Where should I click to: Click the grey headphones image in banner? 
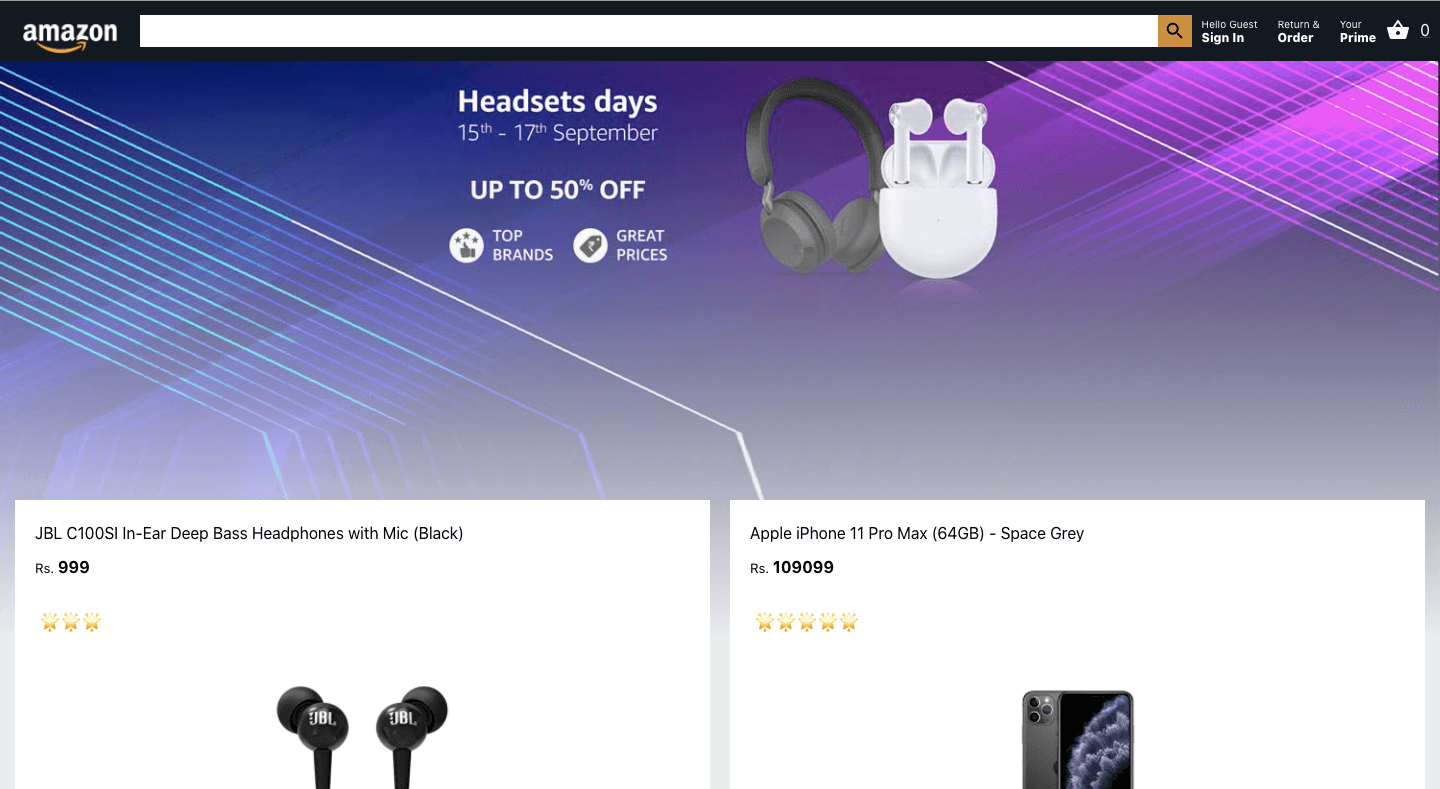click(x=814, y=175)
